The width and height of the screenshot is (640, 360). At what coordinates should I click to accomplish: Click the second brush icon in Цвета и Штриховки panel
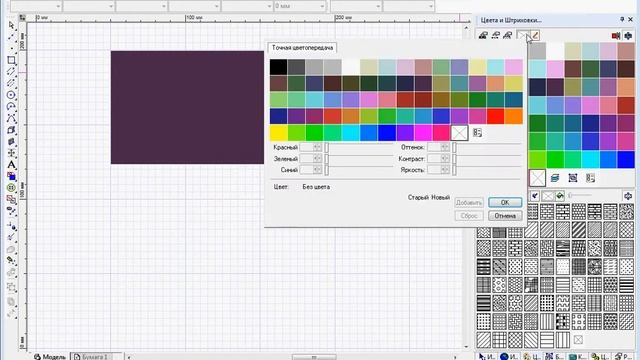pos(496,36)
